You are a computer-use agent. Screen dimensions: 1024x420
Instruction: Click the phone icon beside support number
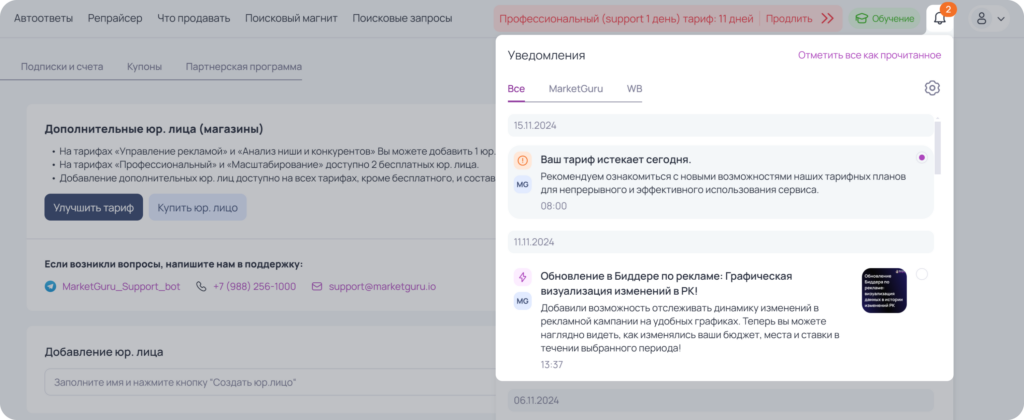201,286
